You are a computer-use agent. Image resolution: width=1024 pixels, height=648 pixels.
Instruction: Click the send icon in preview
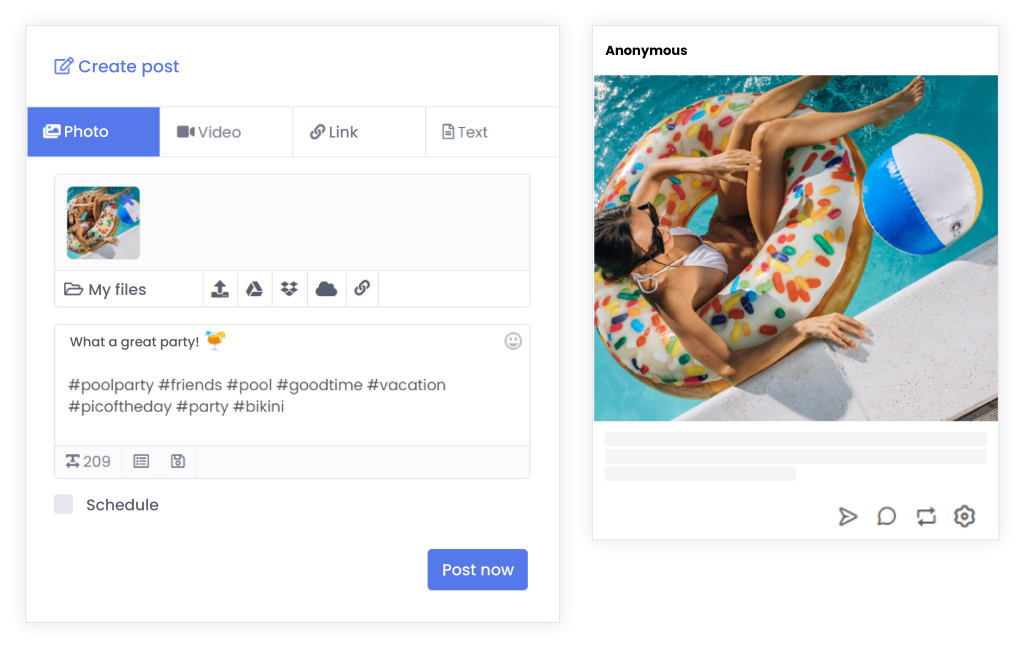(848, 517)
